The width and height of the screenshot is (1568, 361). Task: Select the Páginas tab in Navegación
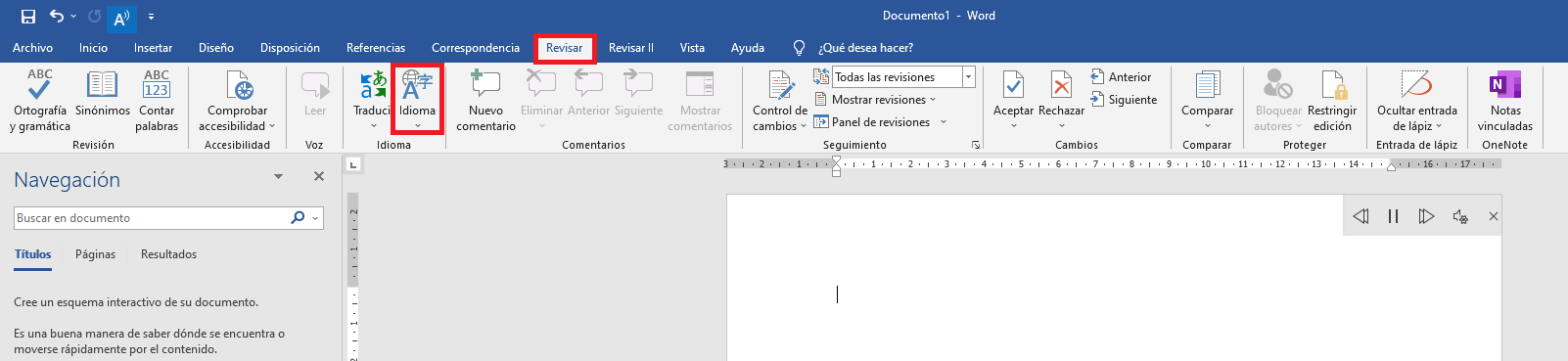tap(95, 254)
